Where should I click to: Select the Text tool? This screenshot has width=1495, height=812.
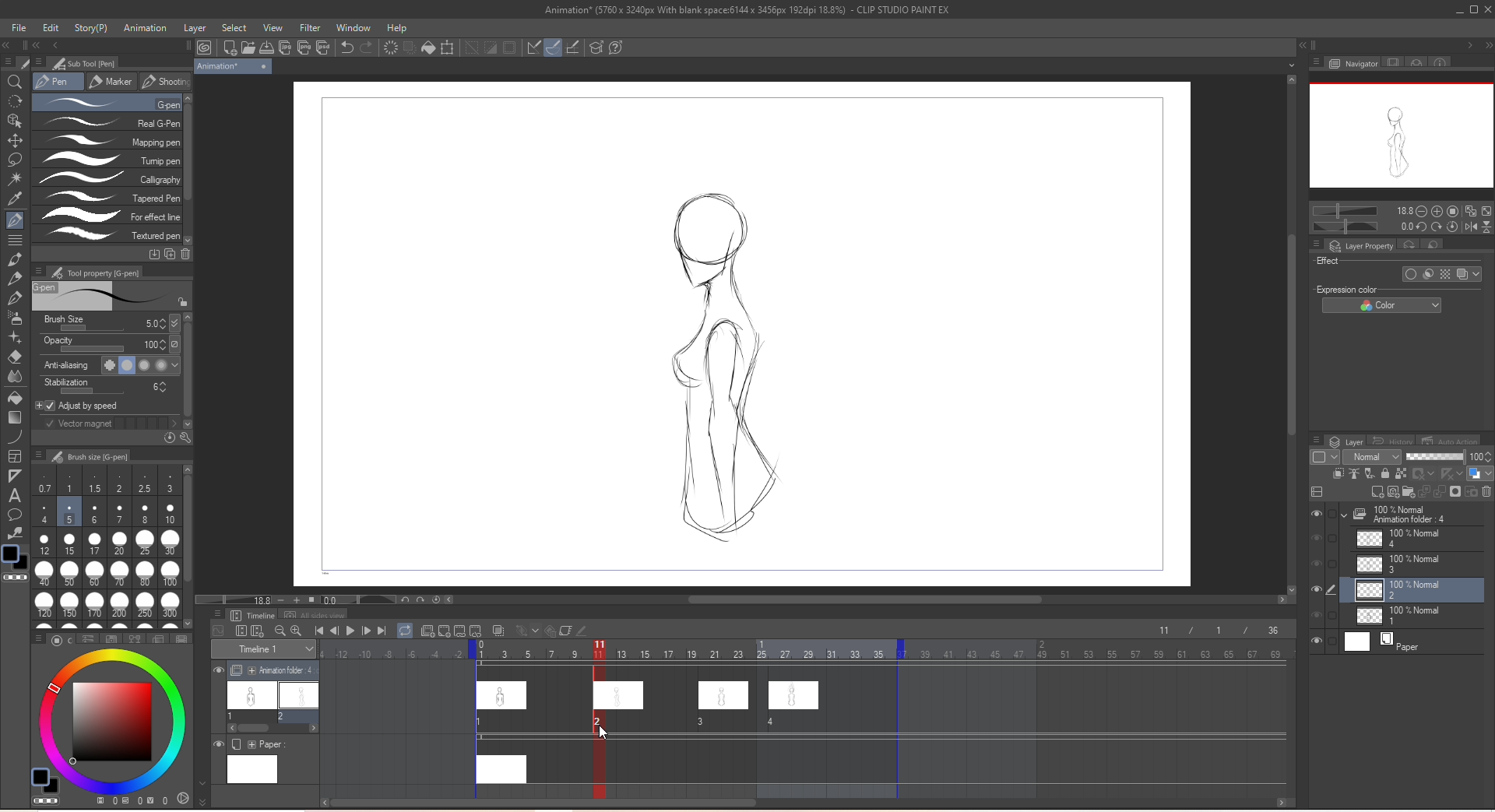click(15, 496)
